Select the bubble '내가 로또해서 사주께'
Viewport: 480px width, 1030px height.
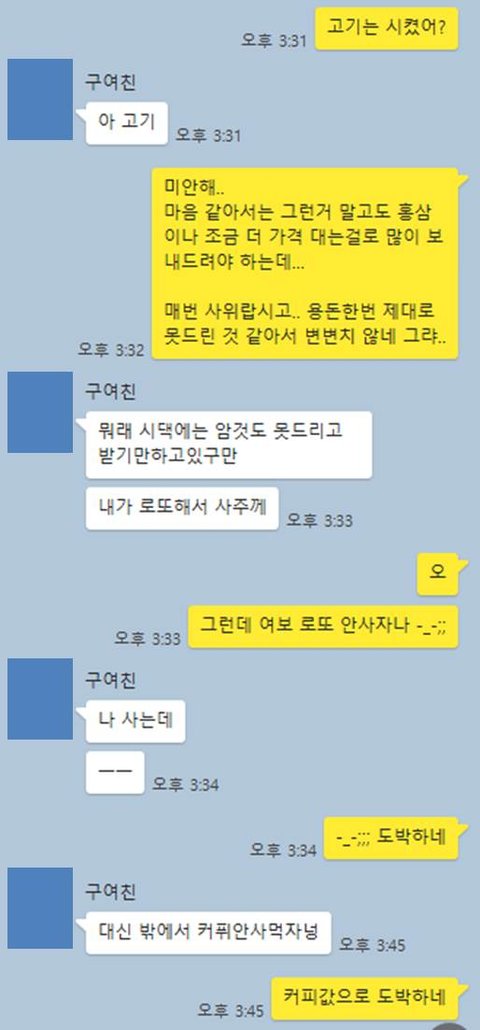(182, 508)
